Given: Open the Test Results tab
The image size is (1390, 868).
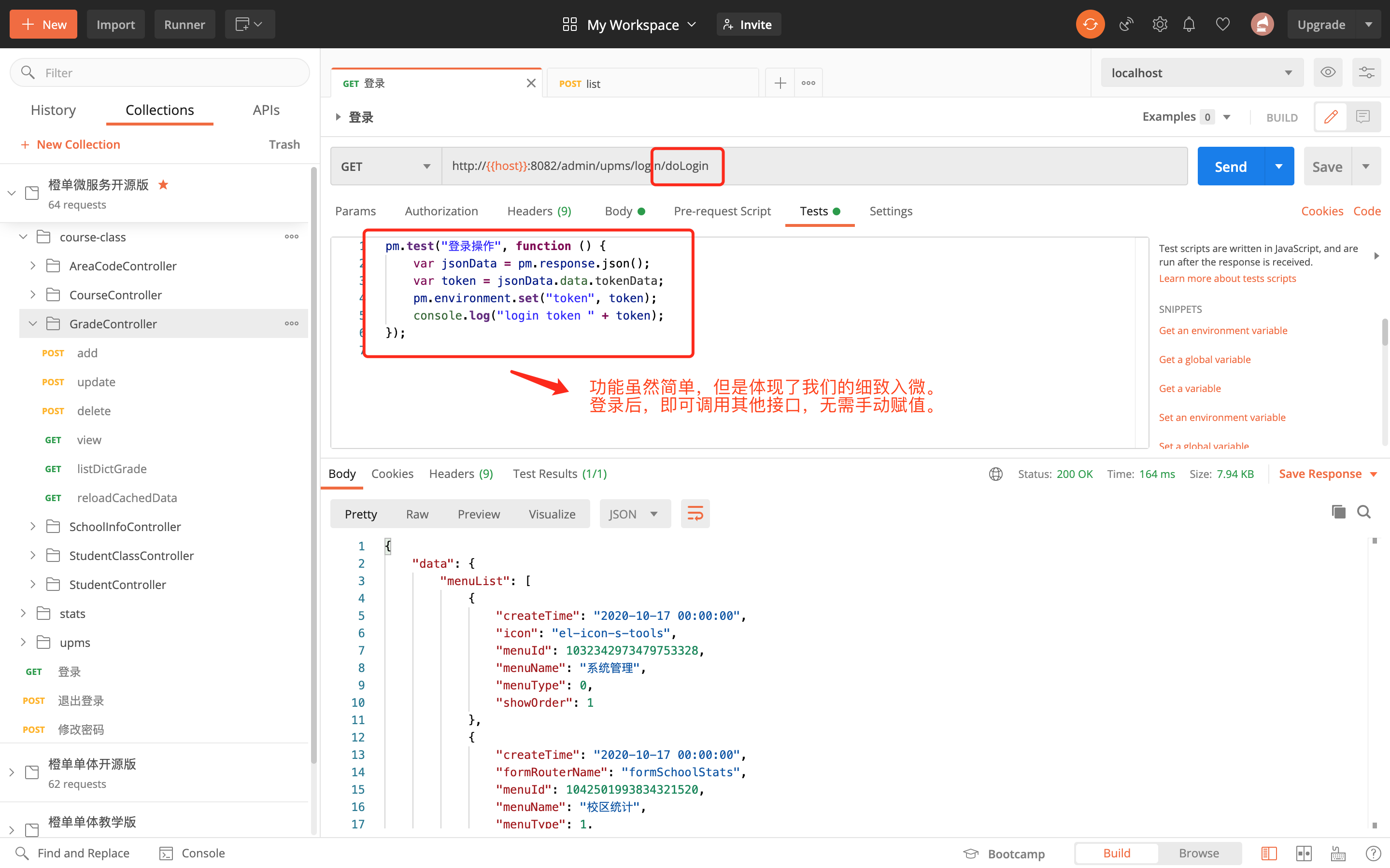Looking at the screenshot, I should pyautogui.click(x=559, y=474).
